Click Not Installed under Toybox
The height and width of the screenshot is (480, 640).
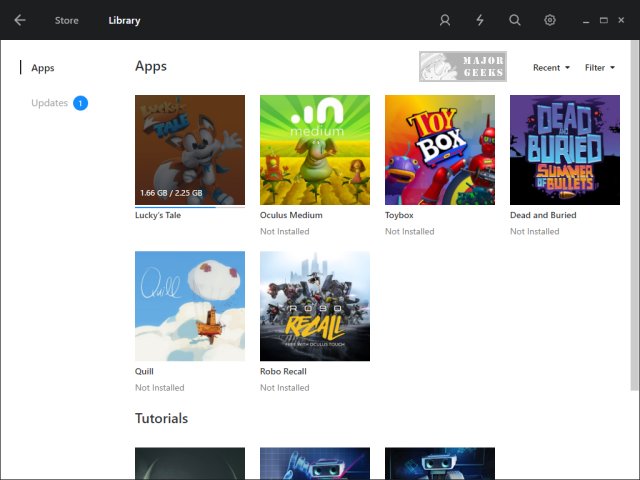coord(409,231)
